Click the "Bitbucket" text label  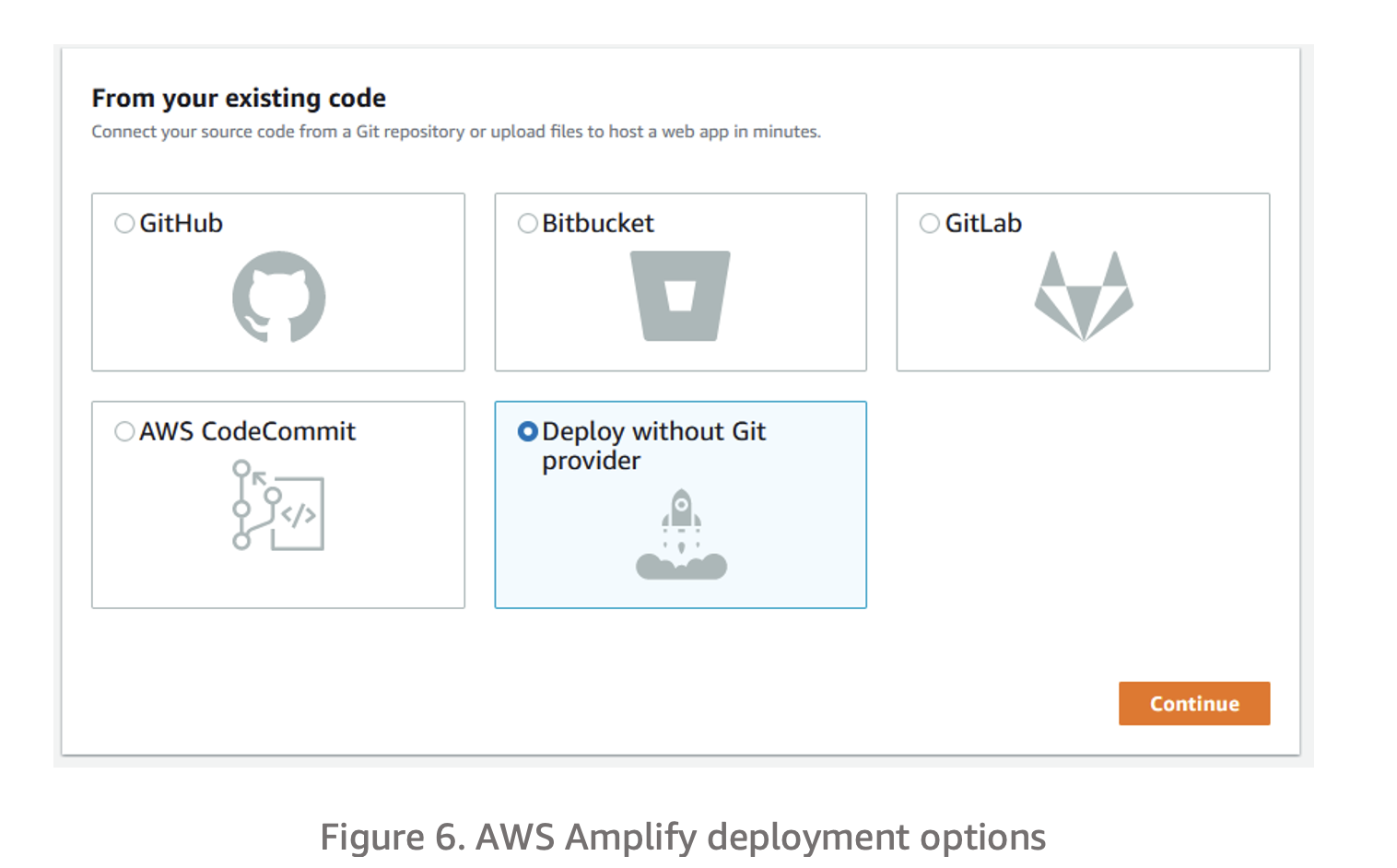click(598, 224)
